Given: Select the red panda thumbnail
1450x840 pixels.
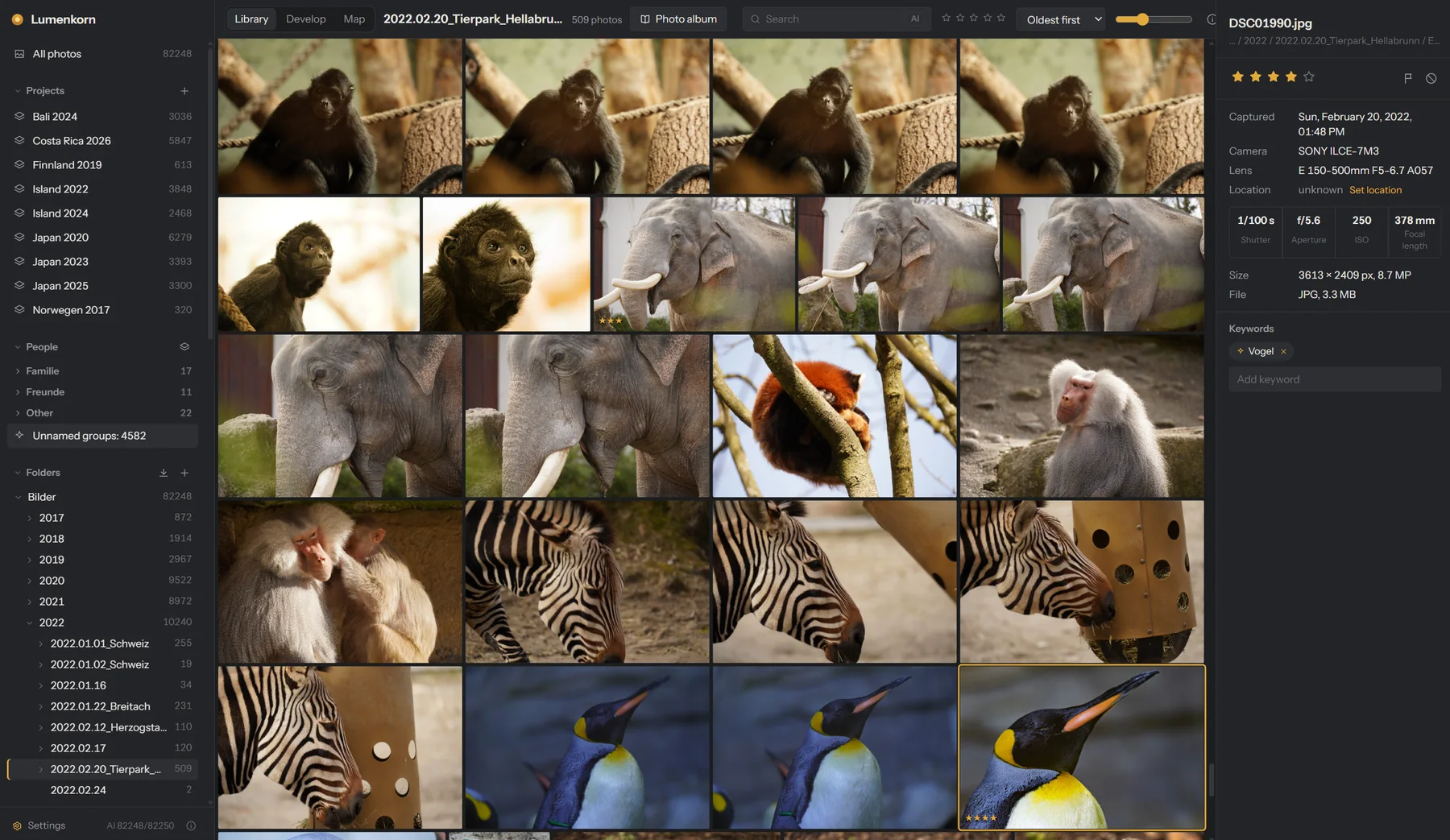Looking at the screenshot, I should pyautogui.click(x=835, y=416).
